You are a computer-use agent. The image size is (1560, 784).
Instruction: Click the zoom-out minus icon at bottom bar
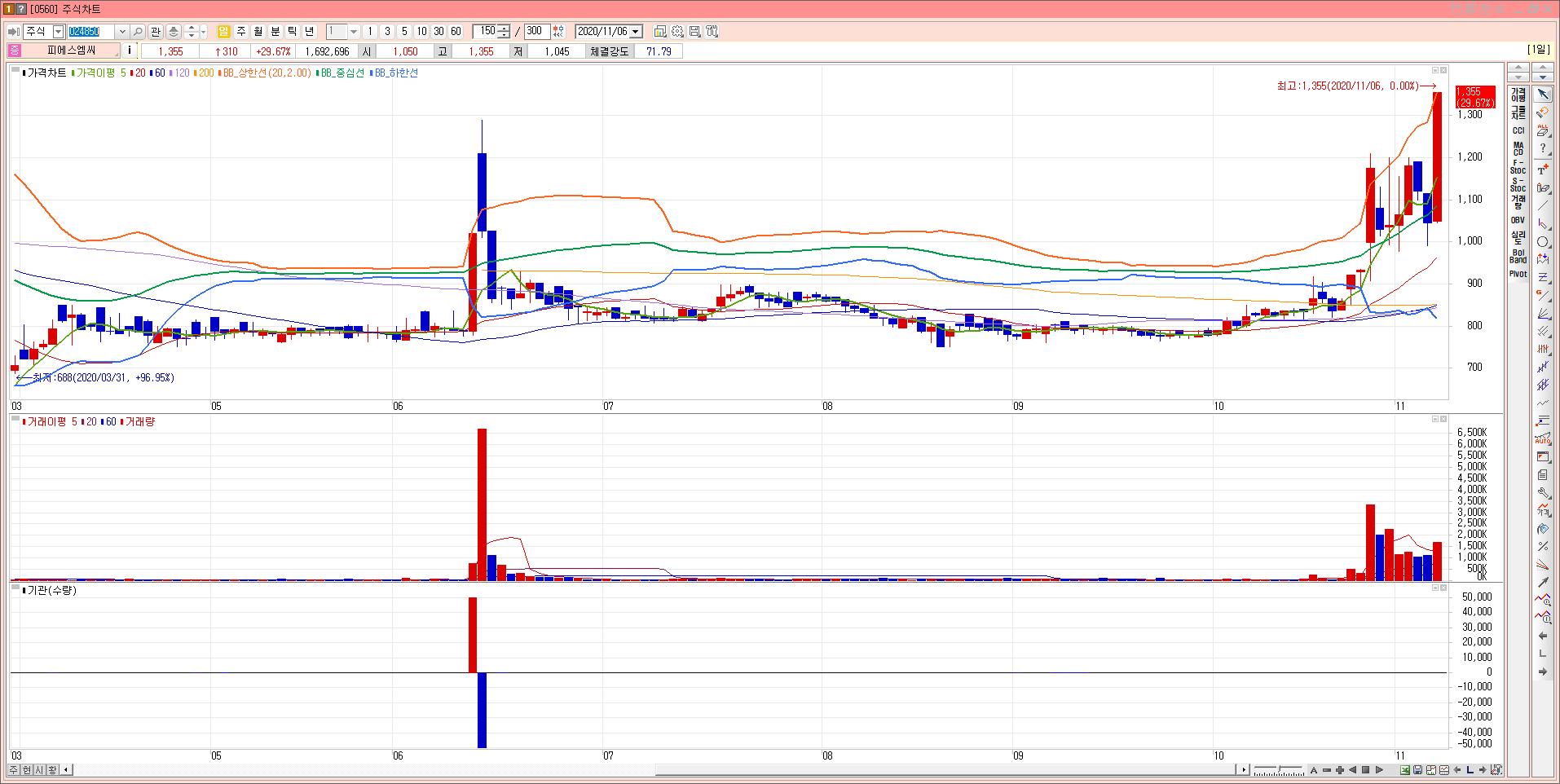[1327, 769]
